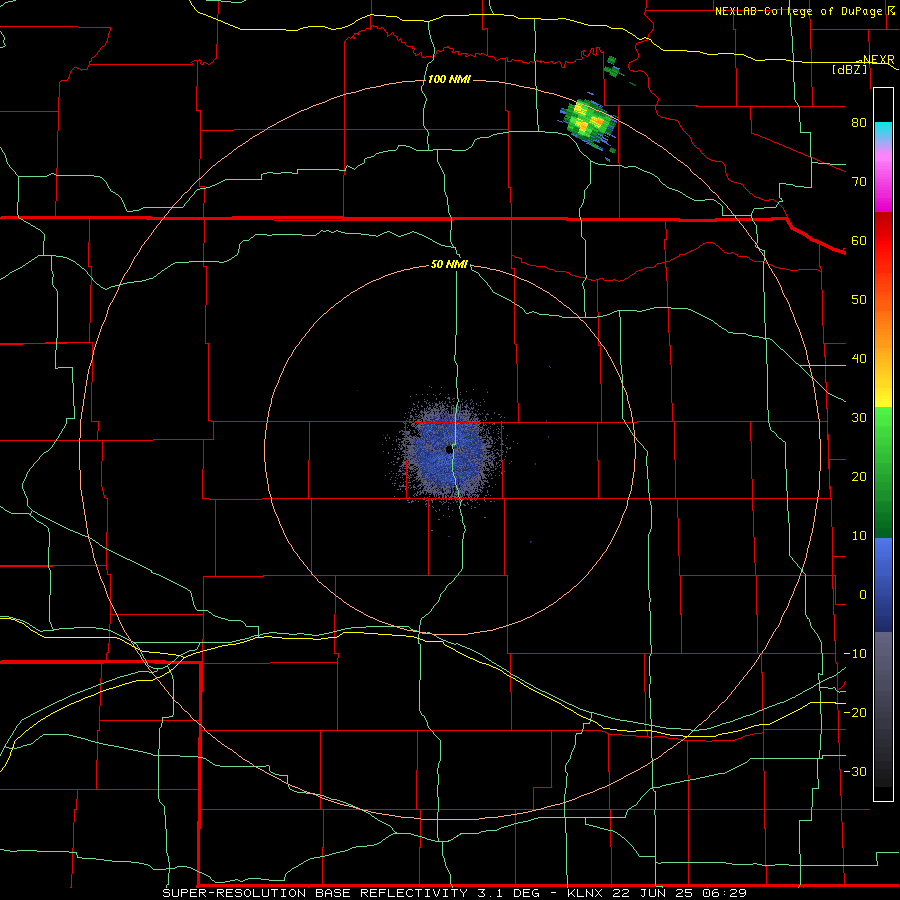Click the red segment of the color bar
900x900 pixels.
point(883,241)
